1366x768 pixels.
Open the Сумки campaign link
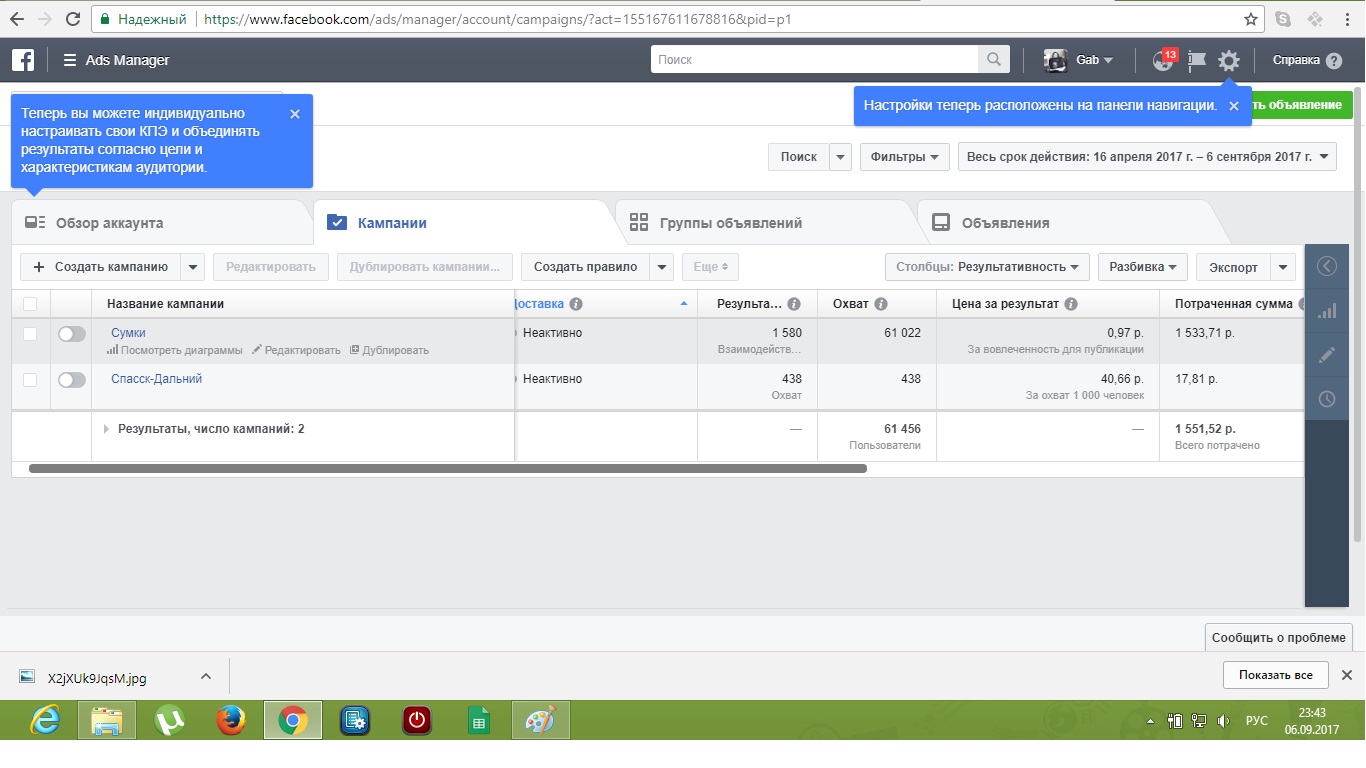128,333
